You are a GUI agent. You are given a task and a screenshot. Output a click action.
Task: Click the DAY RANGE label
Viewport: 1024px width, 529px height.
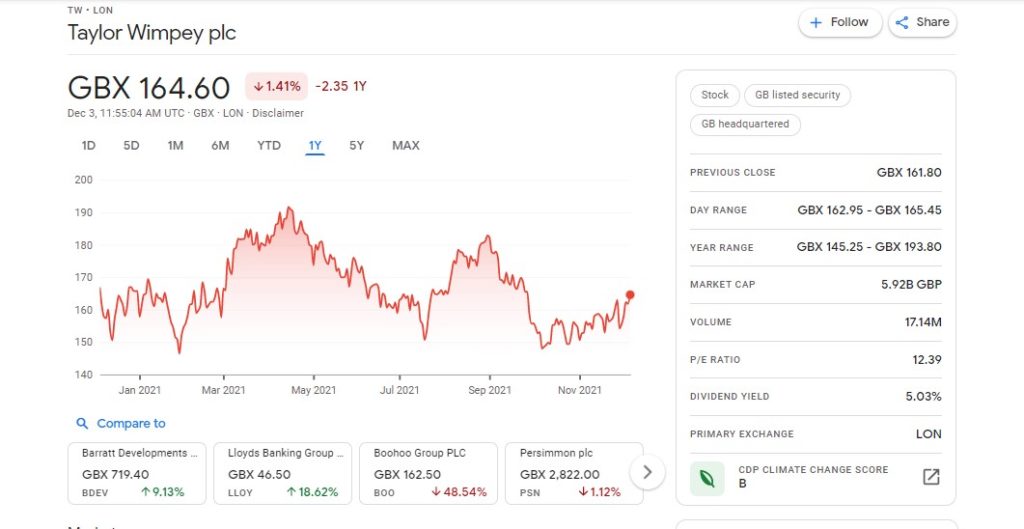(718, 210)
